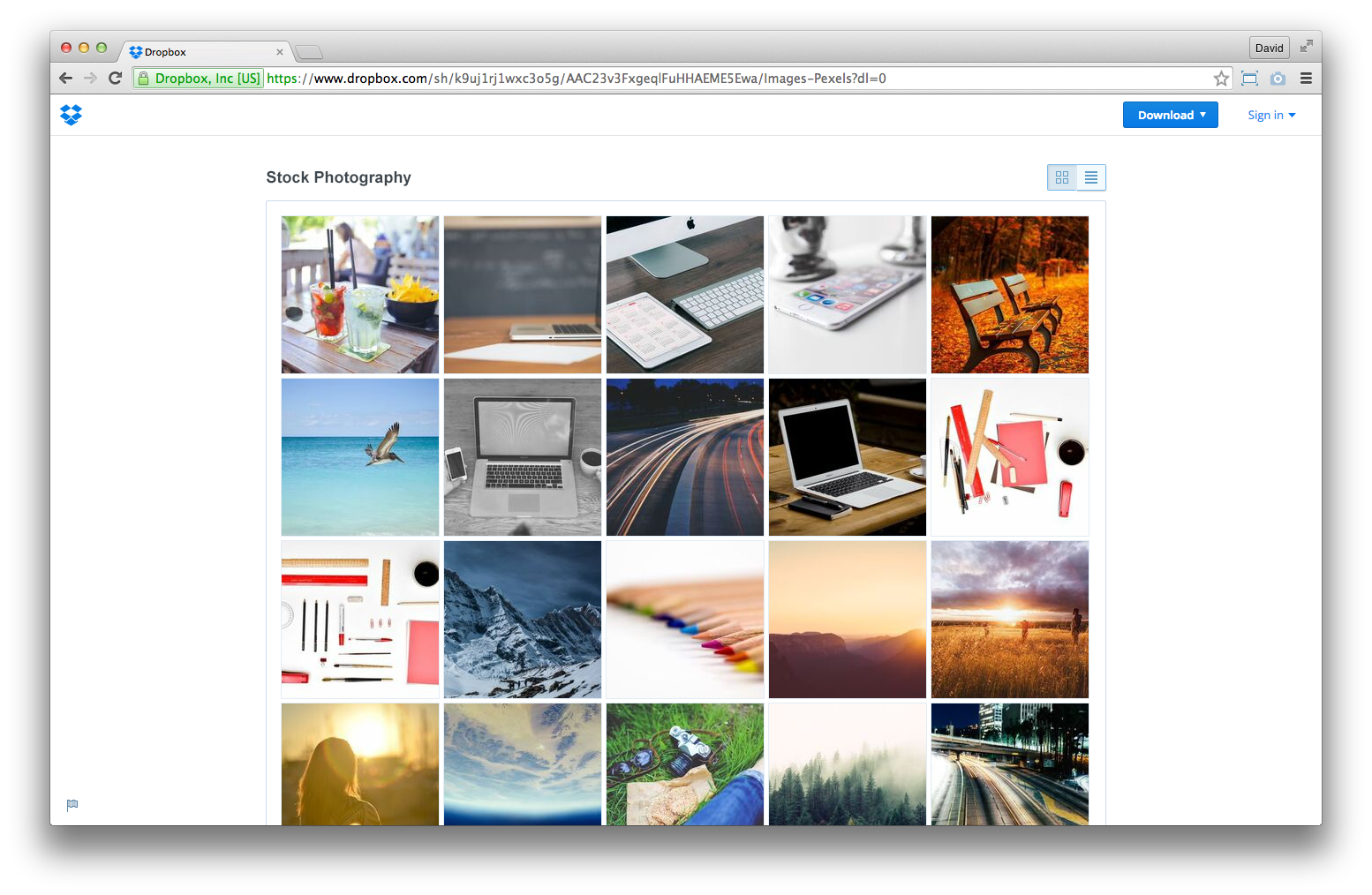
Task: Click the screen capture extension icon
Action: tap(1249, 79)
